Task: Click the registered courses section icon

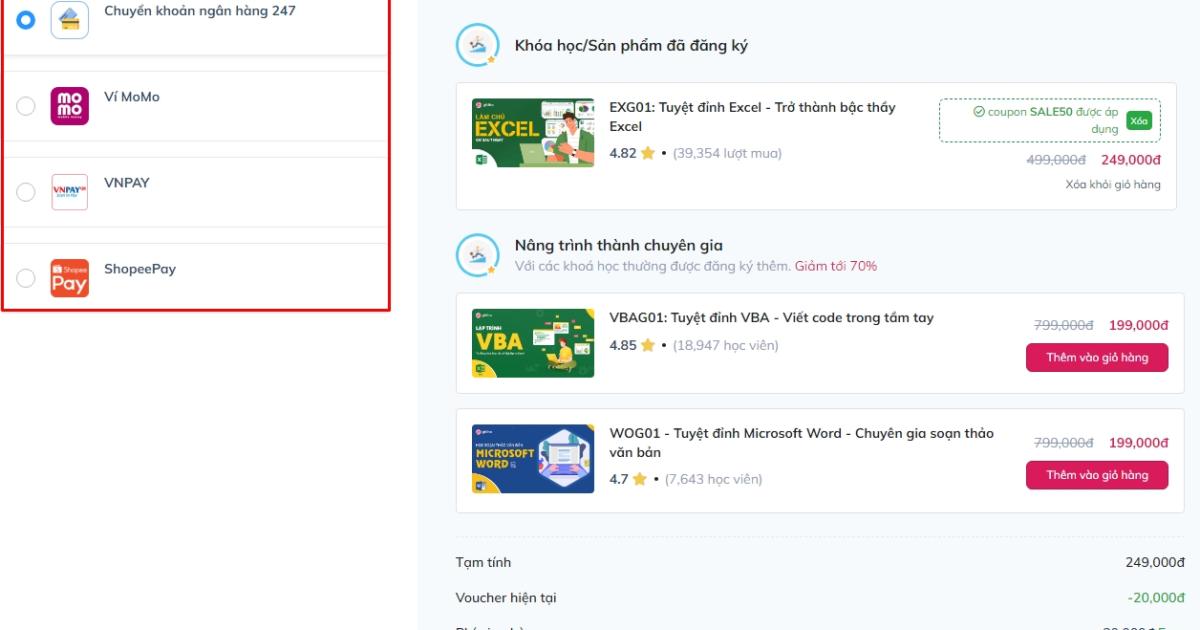Action: coord(478,45)
